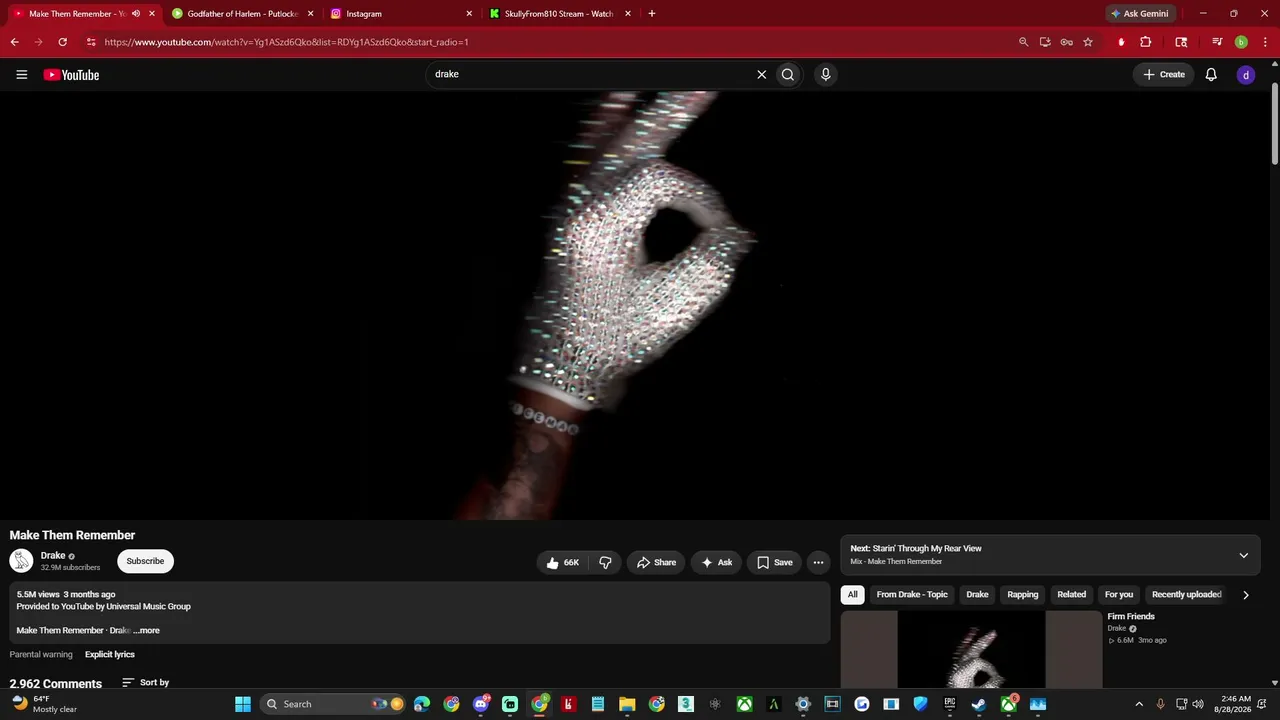Open the red hand extension icon
This screenshot has width=1280, height=720.
click(x=1121, y=42)
